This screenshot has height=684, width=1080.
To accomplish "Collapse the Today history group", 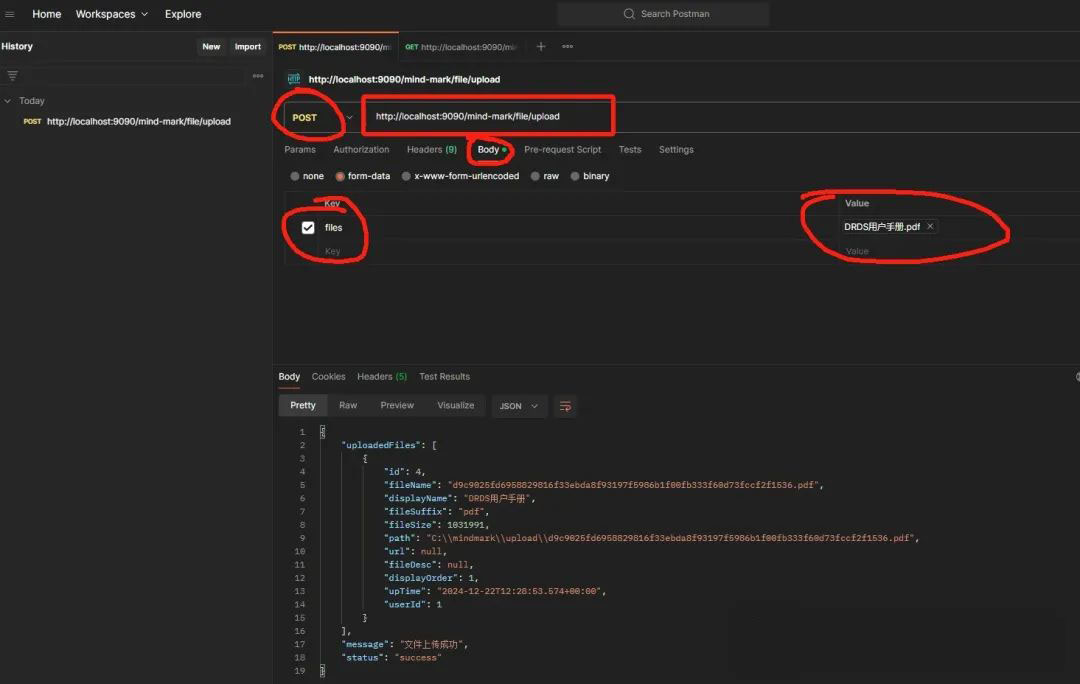I will click(8, 101).
